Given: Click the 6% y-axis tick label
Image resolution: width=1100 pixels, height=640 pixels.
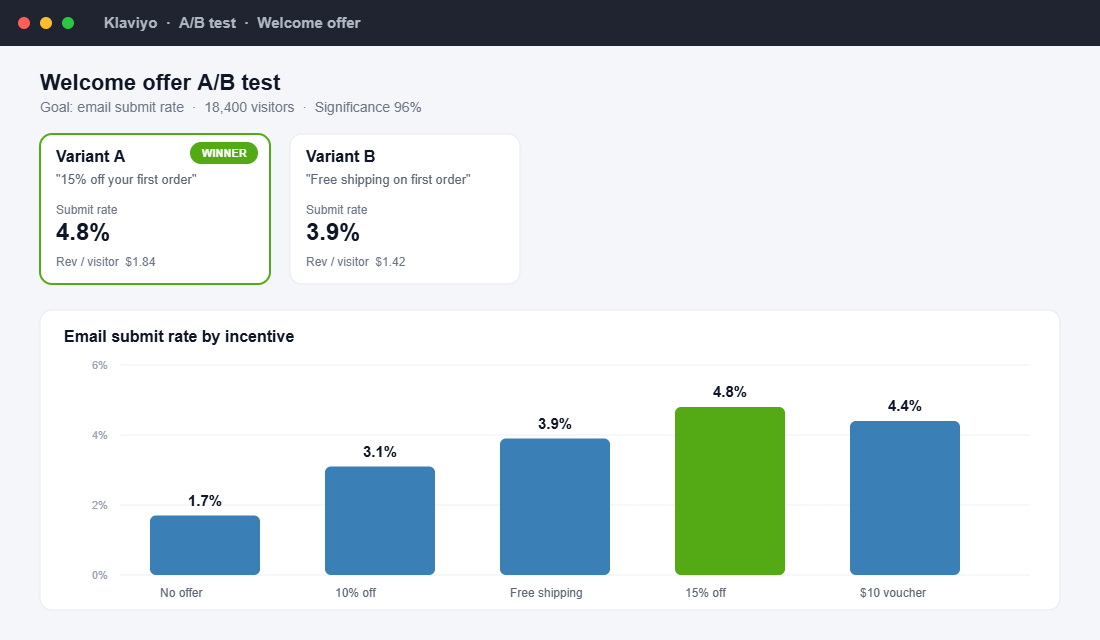Looking at the screenshot, I should 100,366.
